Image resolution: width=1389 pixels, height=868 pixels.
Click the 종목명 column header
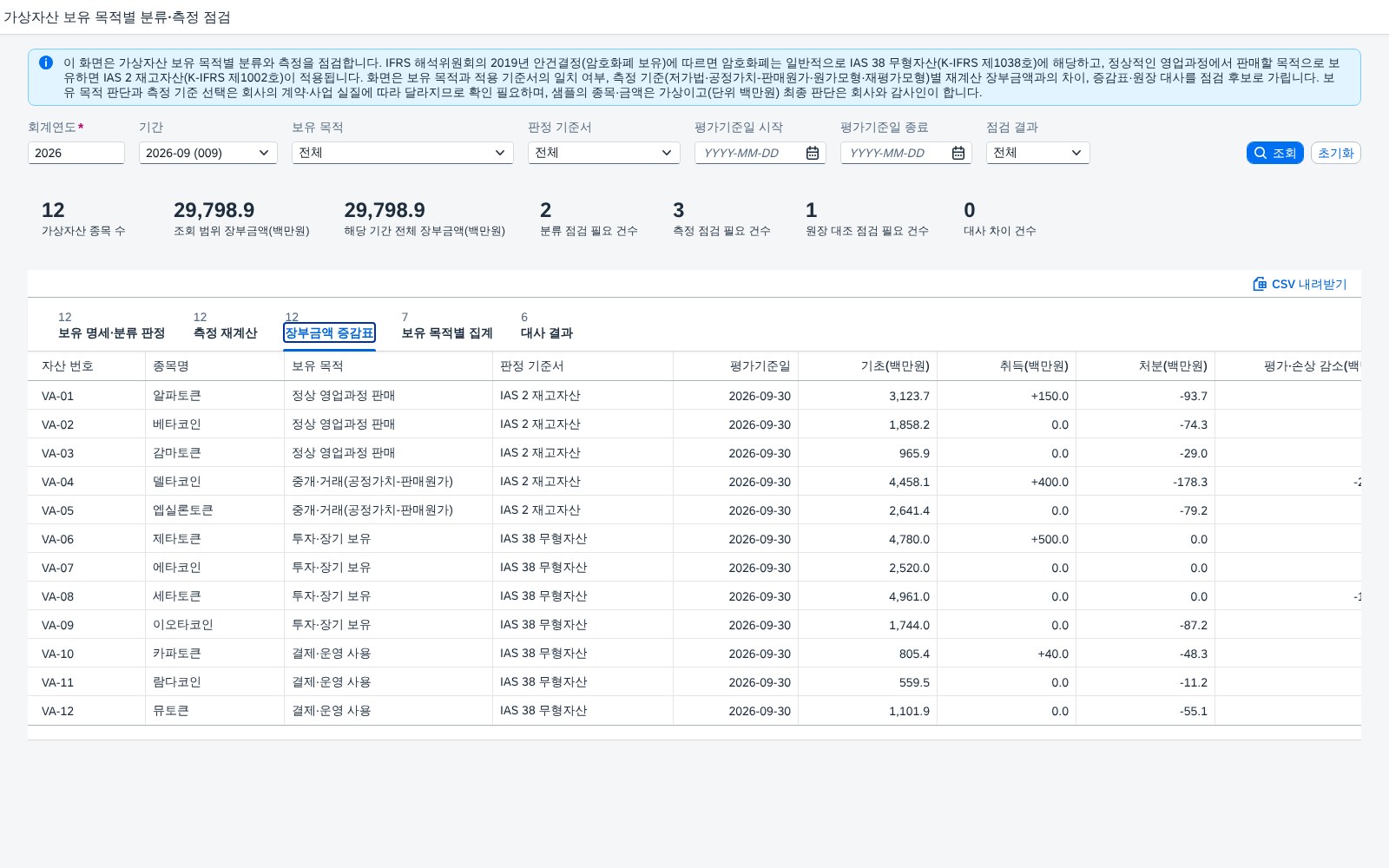pyautogui.click(x=215, y=366)
